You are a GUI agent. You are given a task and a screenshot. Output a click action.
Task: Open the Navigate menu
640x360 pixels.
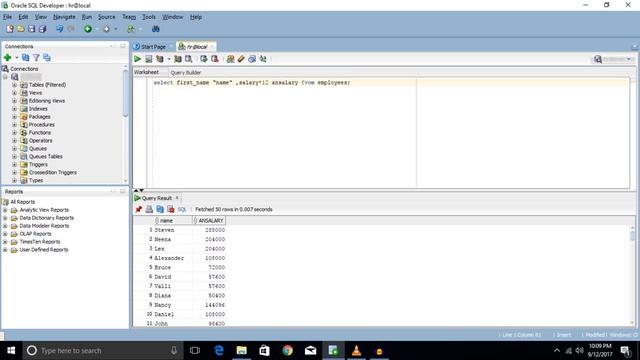(x=64, y=17)
